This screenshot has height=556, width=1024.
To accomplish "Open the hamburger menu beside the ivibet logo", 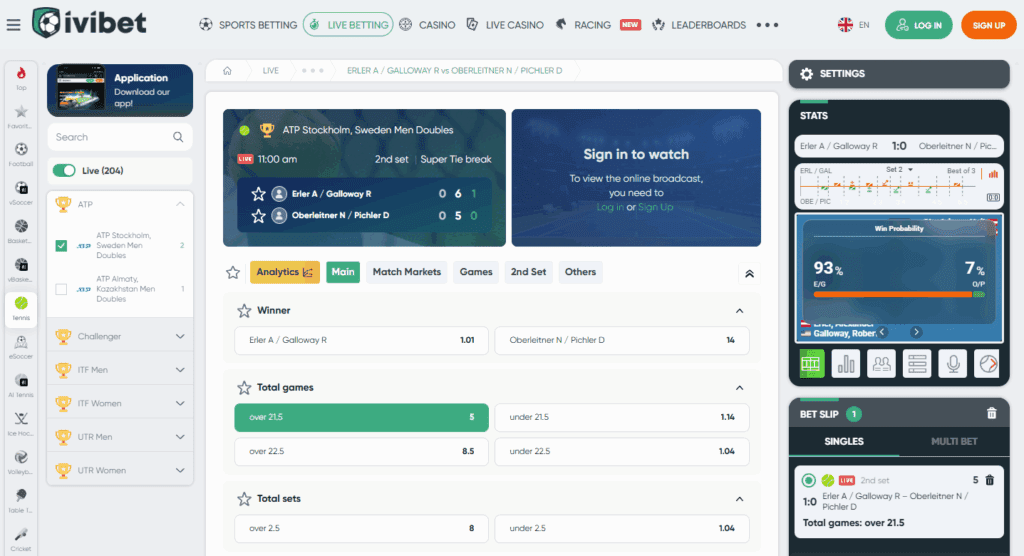I will point(13,25).
